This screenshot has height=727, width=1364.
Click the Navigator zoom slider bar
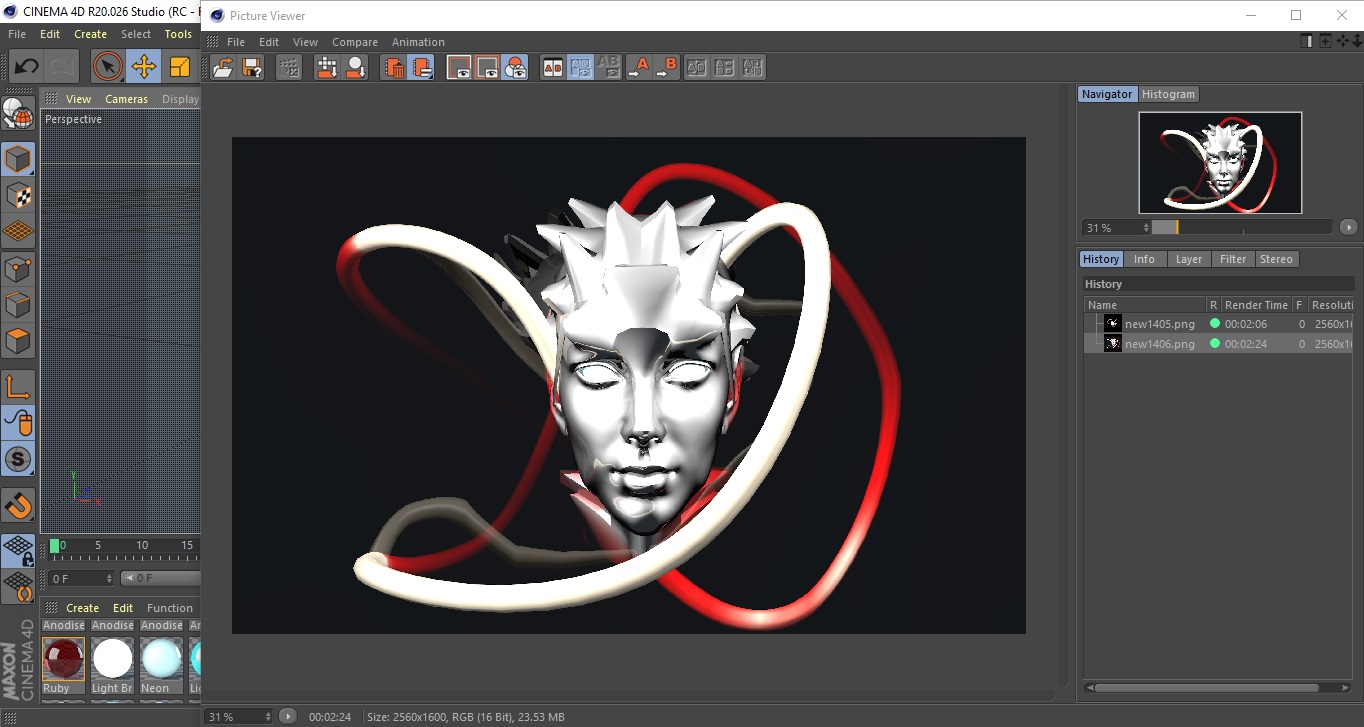pyautogui.click(x=1241, y=227)
